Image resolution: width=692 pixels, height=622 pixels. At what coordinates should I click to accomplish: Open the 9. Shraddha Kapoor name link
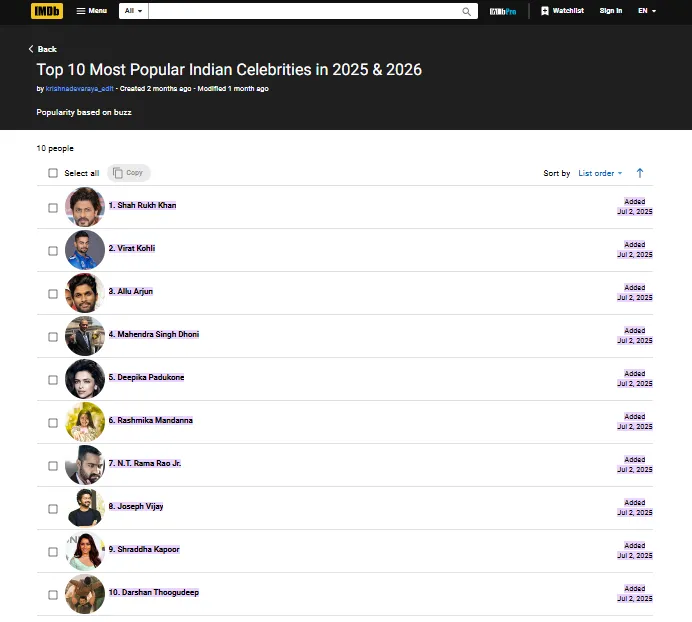click(144, 550)
